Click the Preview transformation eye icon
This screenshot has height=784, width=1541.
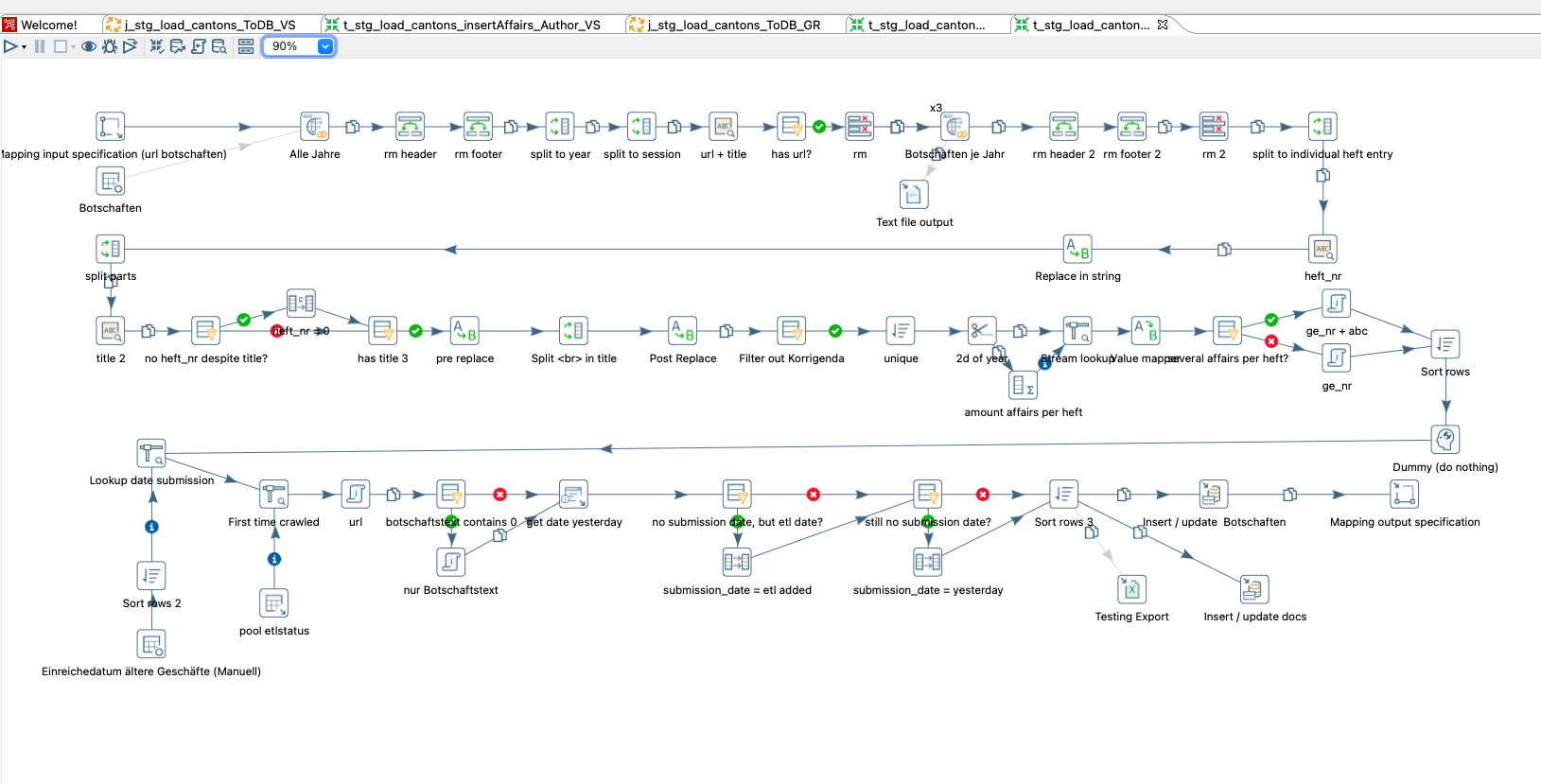click(89, 46)
